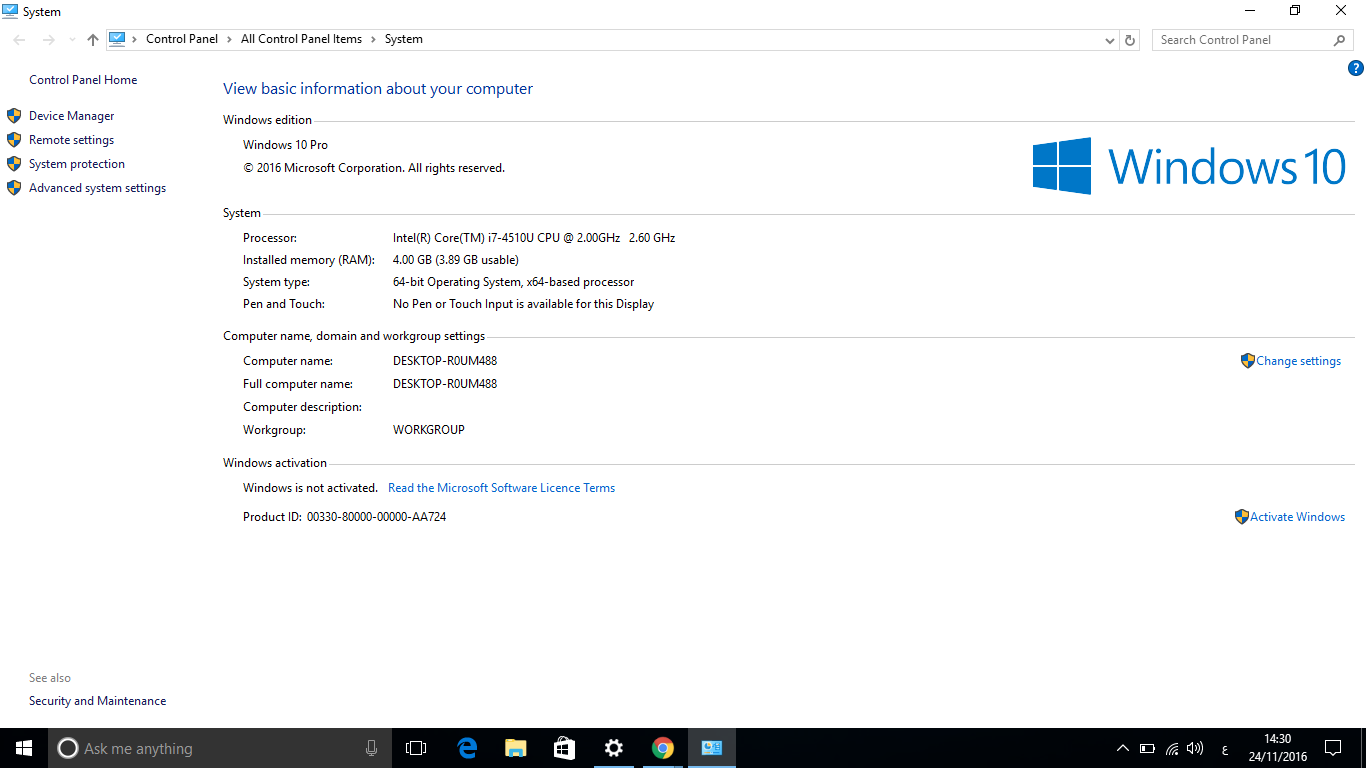Open the address bar history dropdown
The image size is (1366, 768).
click(1109, 40)
